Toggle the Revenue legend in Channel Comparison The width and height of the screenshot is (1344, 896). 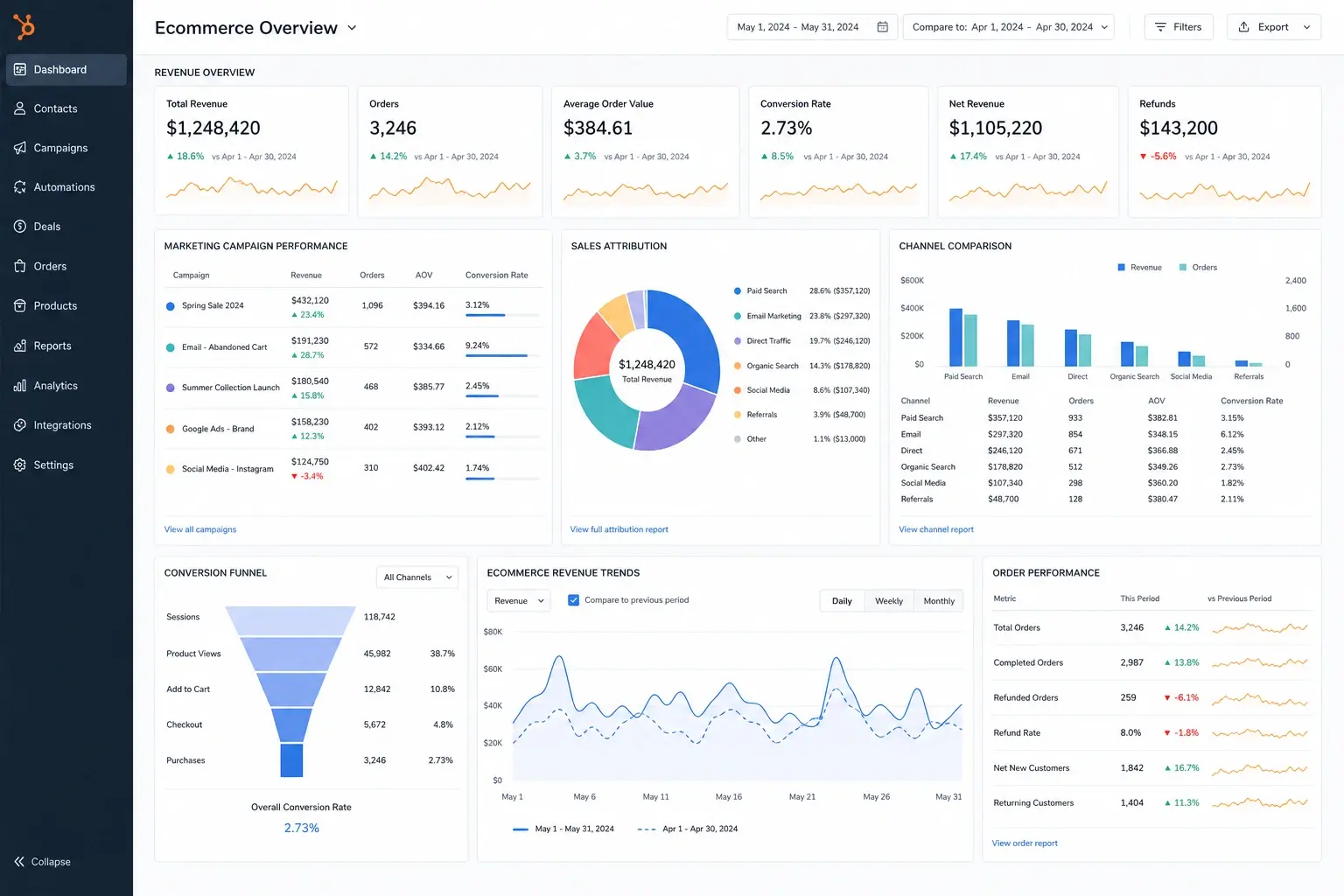(x=1139, y=268)
